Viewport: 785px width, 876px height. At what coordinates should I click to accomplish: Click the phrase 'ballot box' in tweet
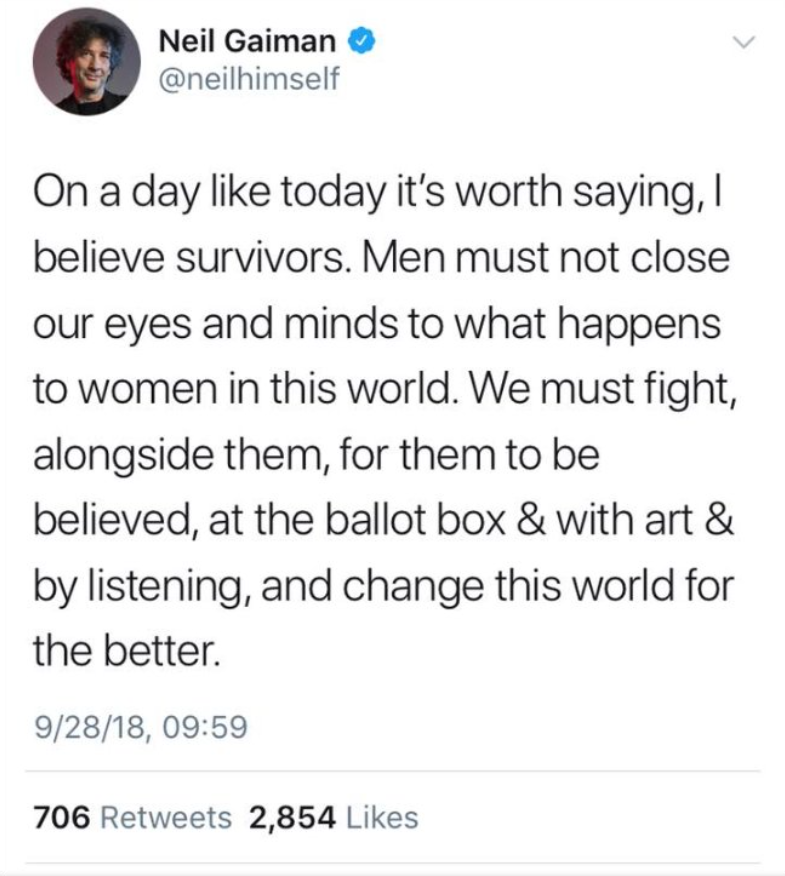tap(415, 520)
